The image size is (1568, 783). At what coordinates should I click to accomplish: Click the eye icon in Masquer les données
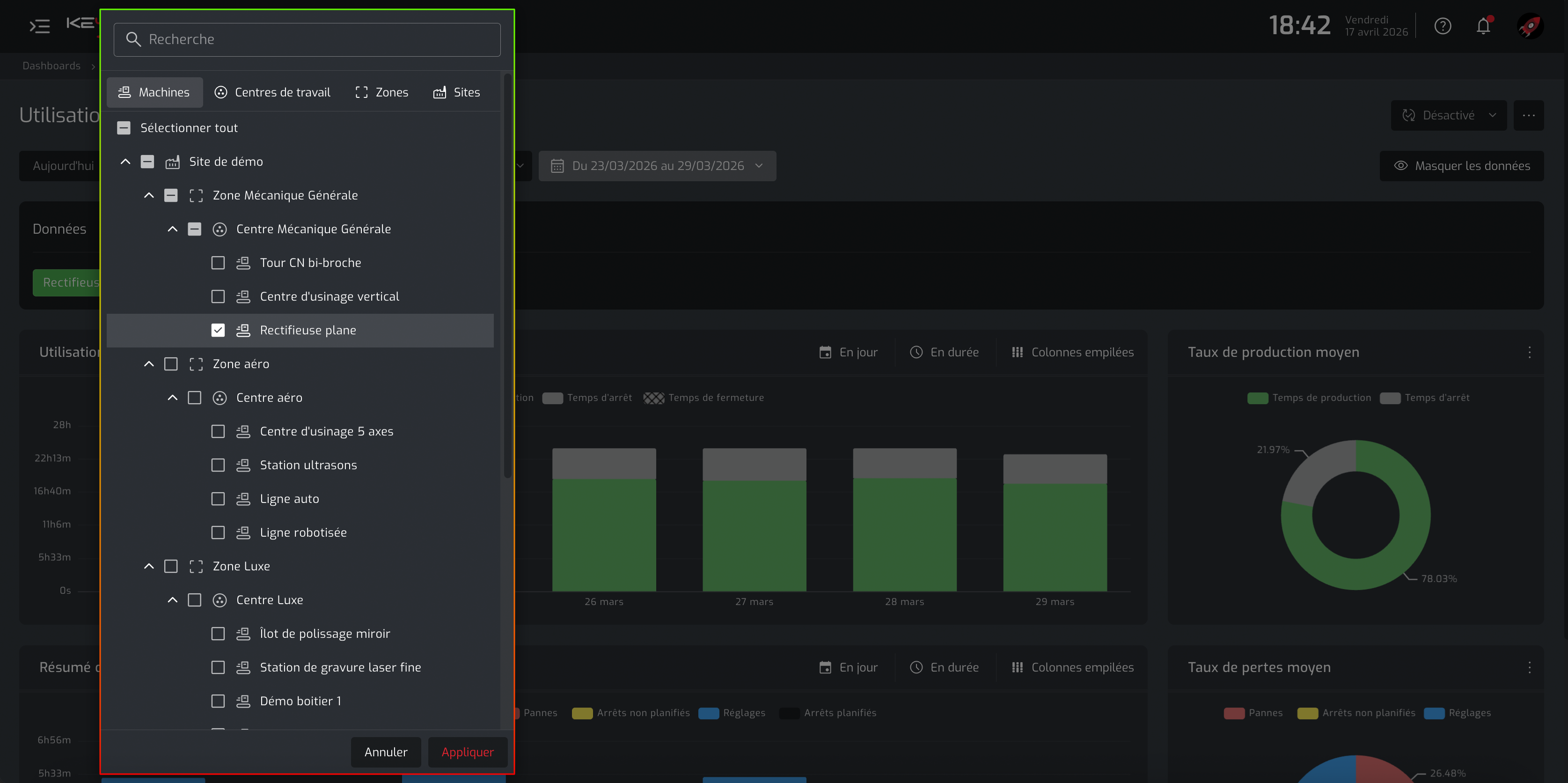(x=1400, y=166)
